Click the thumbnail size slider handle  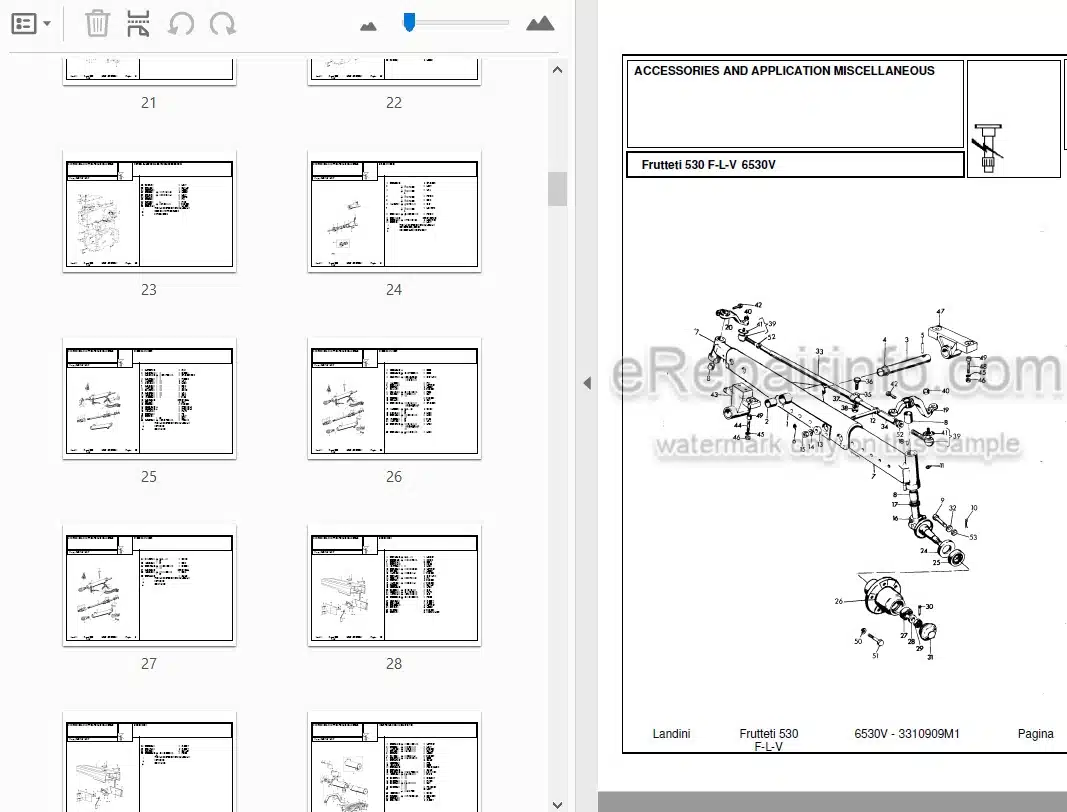[409, 22]
